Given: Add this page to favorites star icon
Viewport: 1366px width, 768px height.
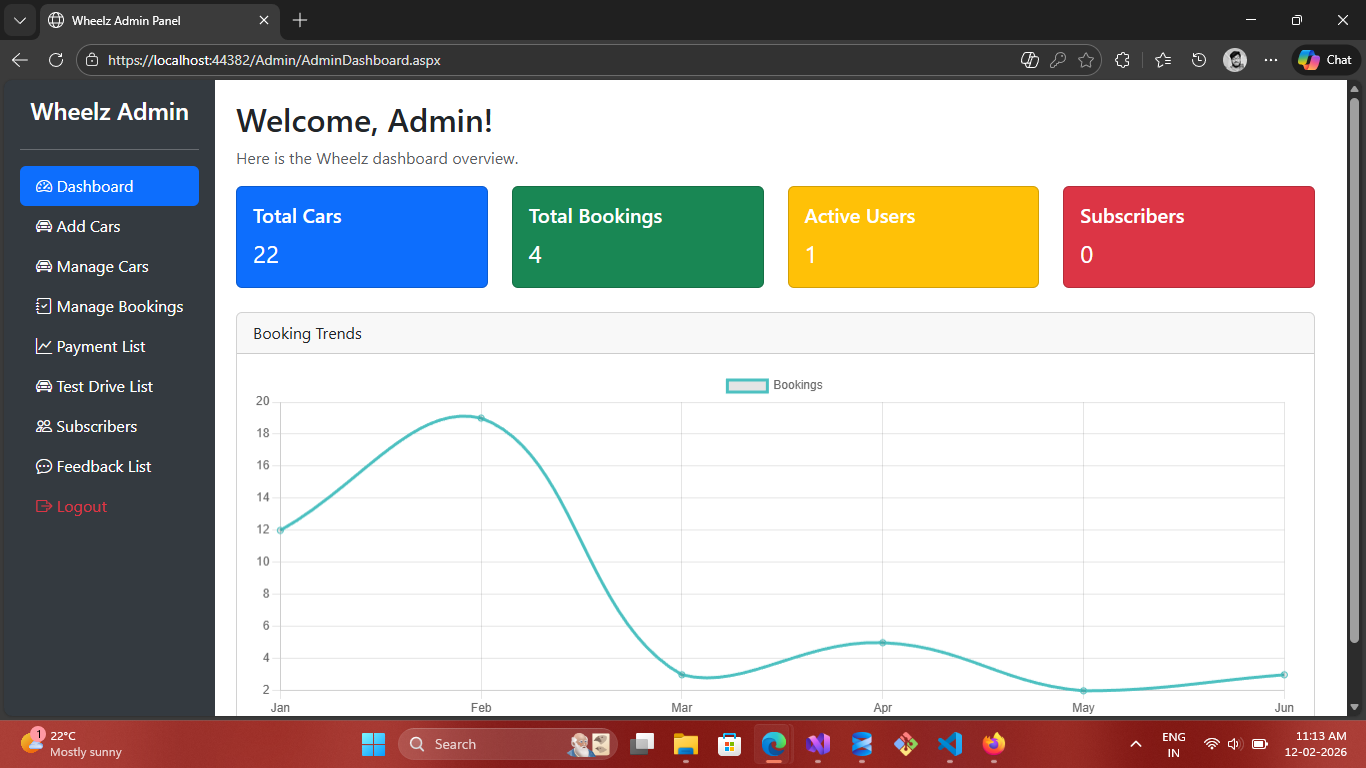Looking at the screenshot, I should 1086,60.
